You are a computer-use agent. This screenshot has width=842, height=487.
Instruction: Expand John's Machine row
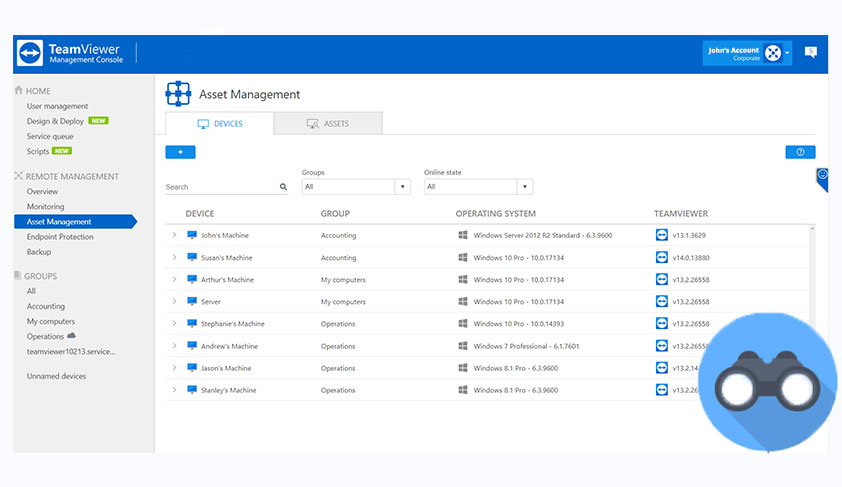coord(174,235)
